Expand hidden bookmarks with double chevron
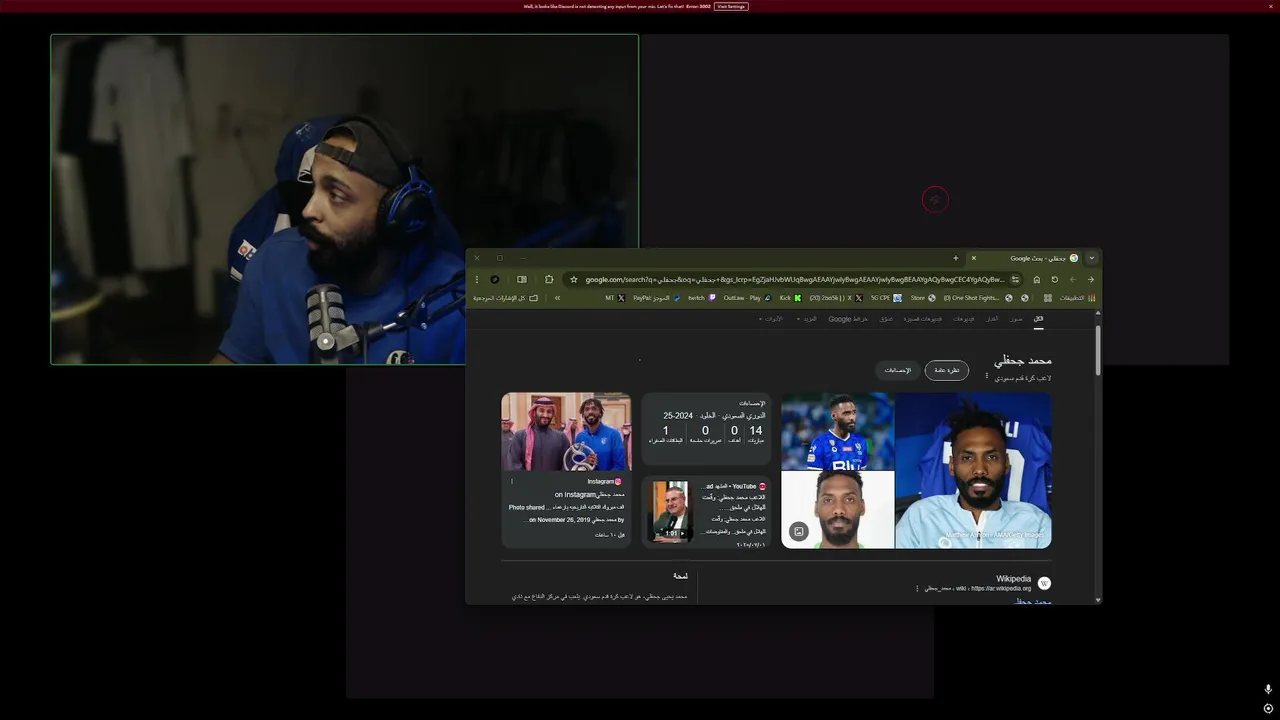This screenshot has height=720, width=1280. coord(557,298)
